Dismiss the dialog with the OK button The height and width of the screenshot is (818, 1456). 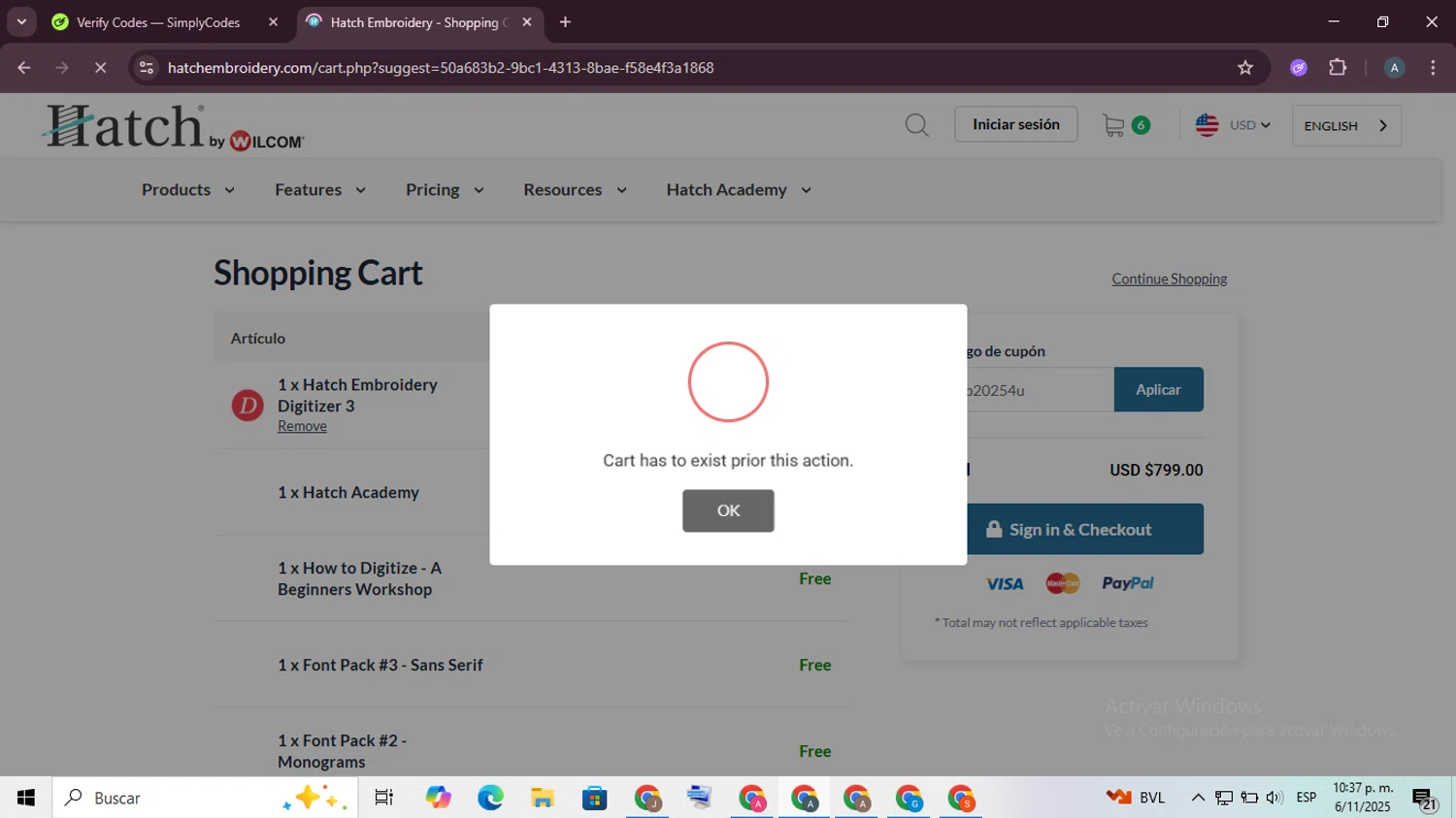[x=728, y=510]
